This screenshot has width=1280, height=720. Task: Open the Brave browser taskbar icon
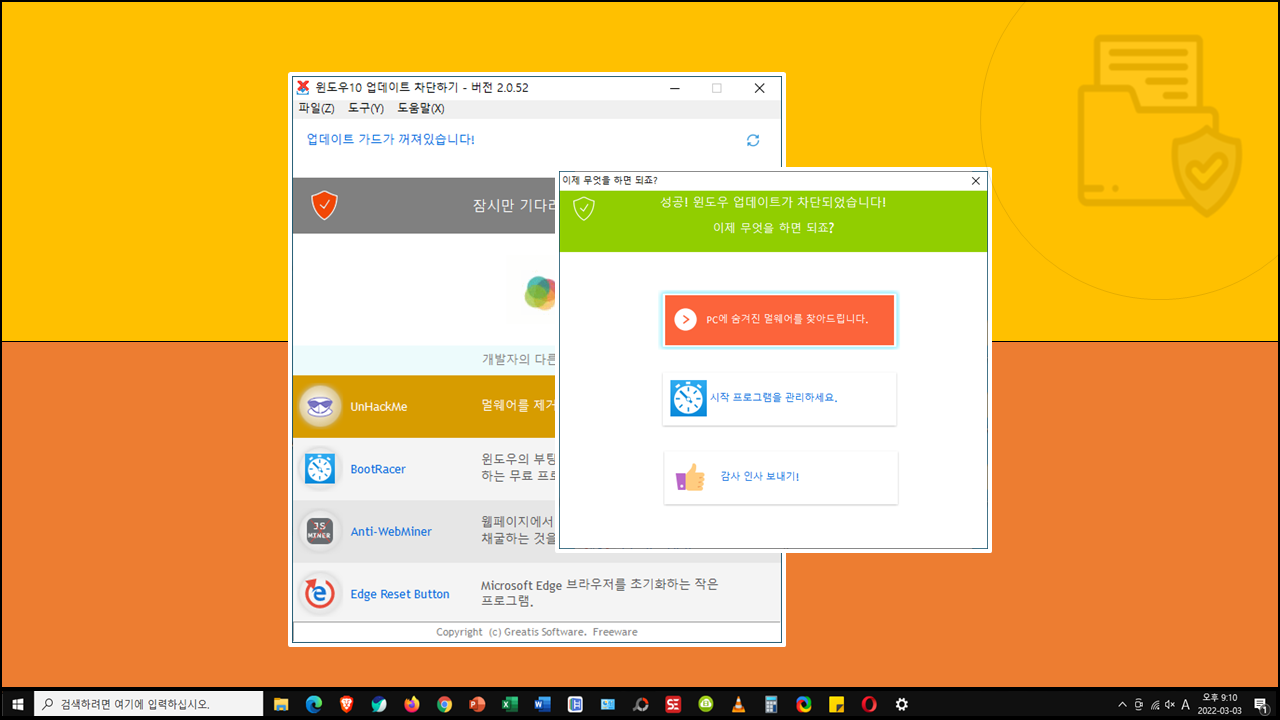point(346,704)
